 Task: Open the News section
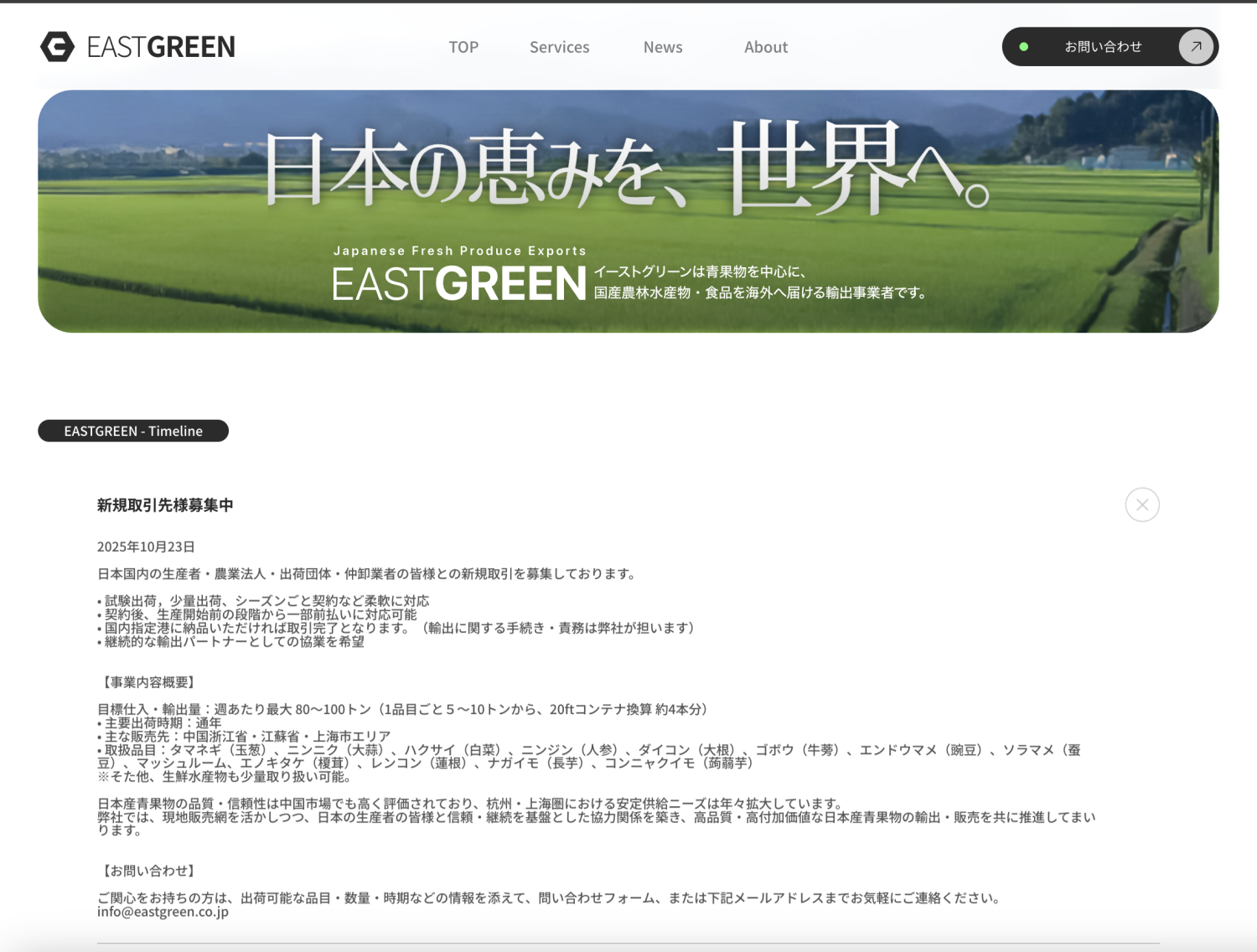coord(663,47)
